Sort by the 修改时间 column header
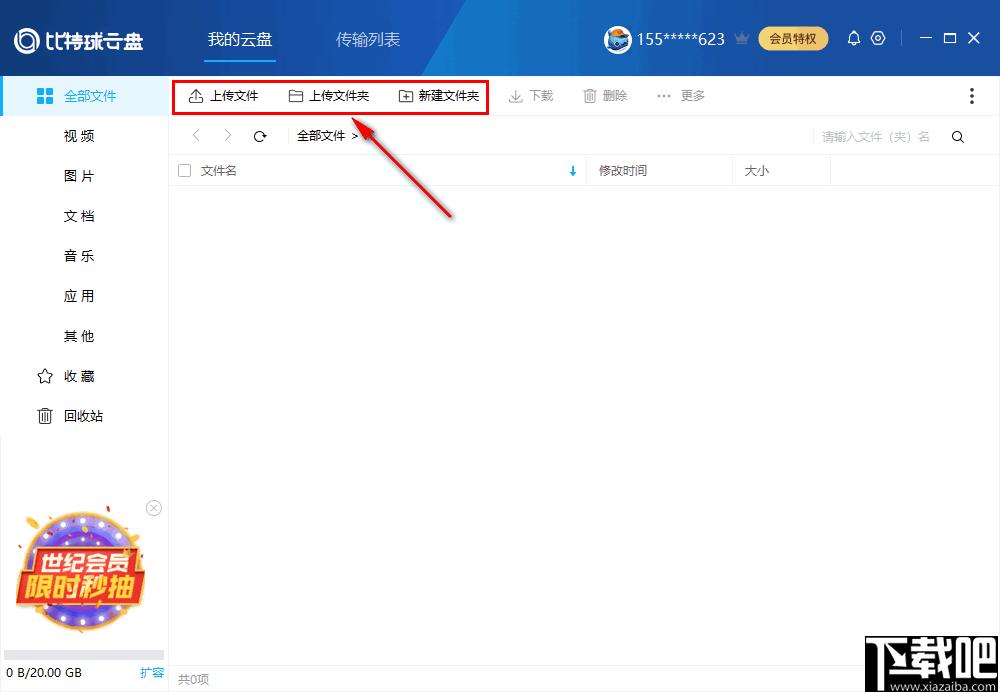Viewport: 1000px width, 692px height. [x=622, y=171]
